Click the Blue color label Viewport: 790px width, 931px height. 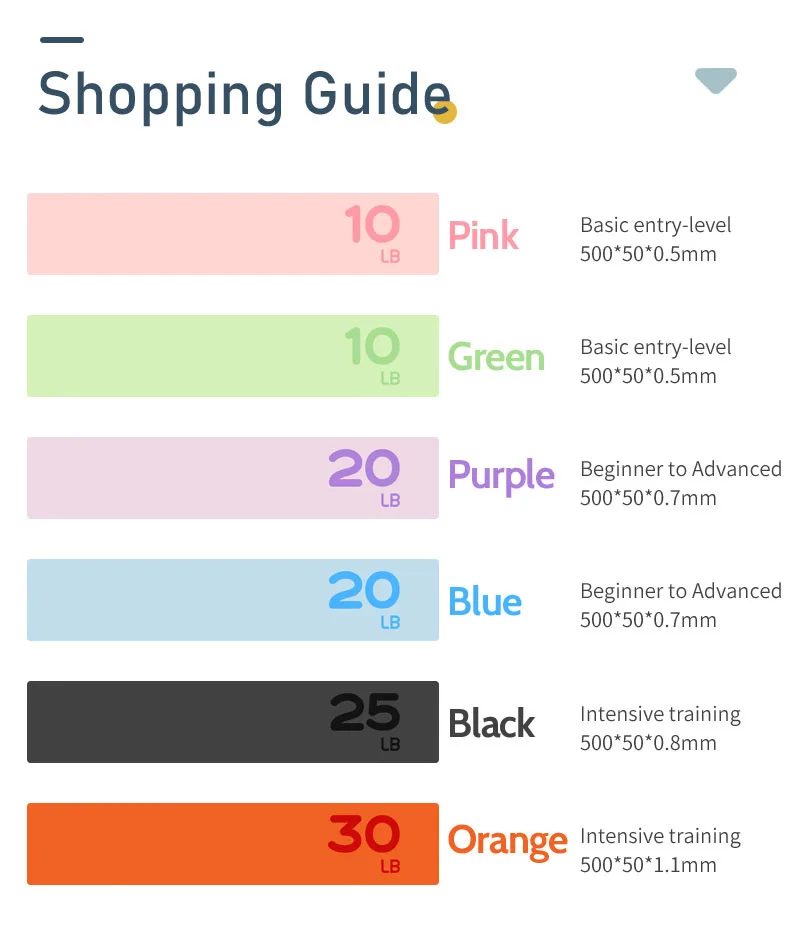pos(485,602)
